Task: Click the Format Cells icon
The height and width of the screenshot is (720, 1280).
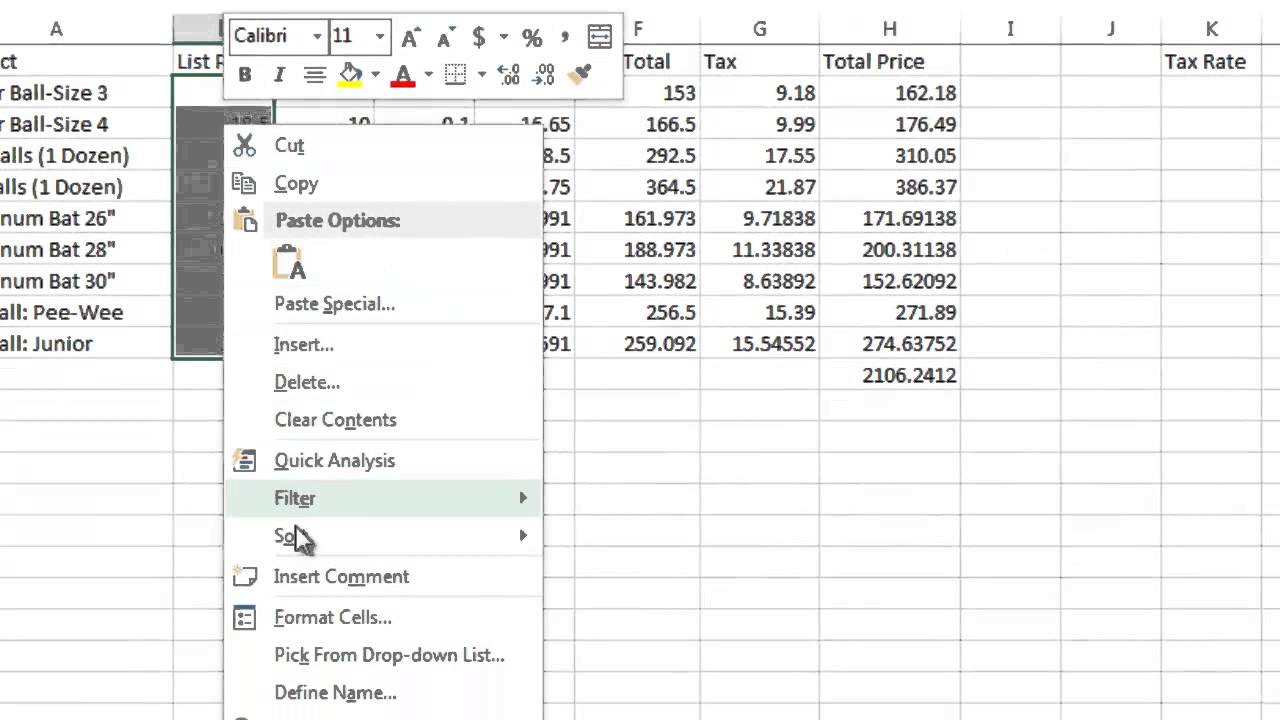Action: tap(244, 618)
